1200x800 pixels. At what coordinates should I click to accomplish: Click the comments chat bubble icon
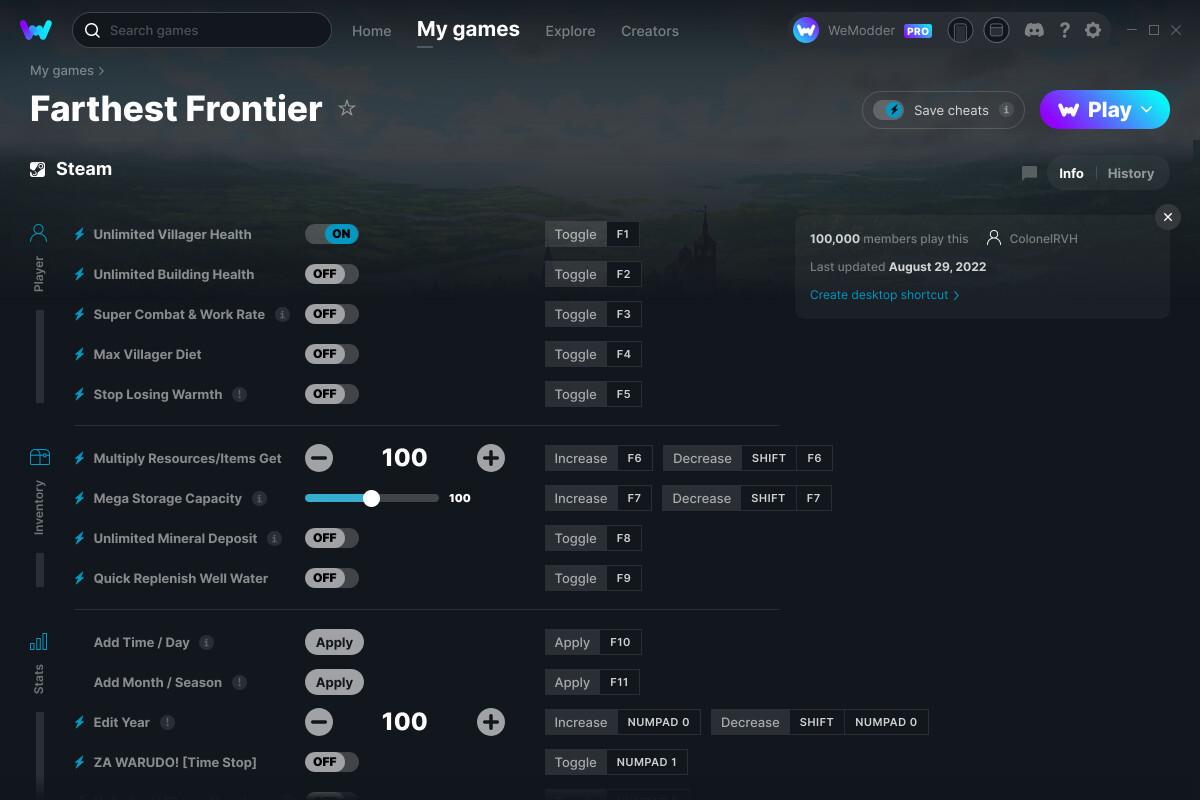tap(1029, 173)
